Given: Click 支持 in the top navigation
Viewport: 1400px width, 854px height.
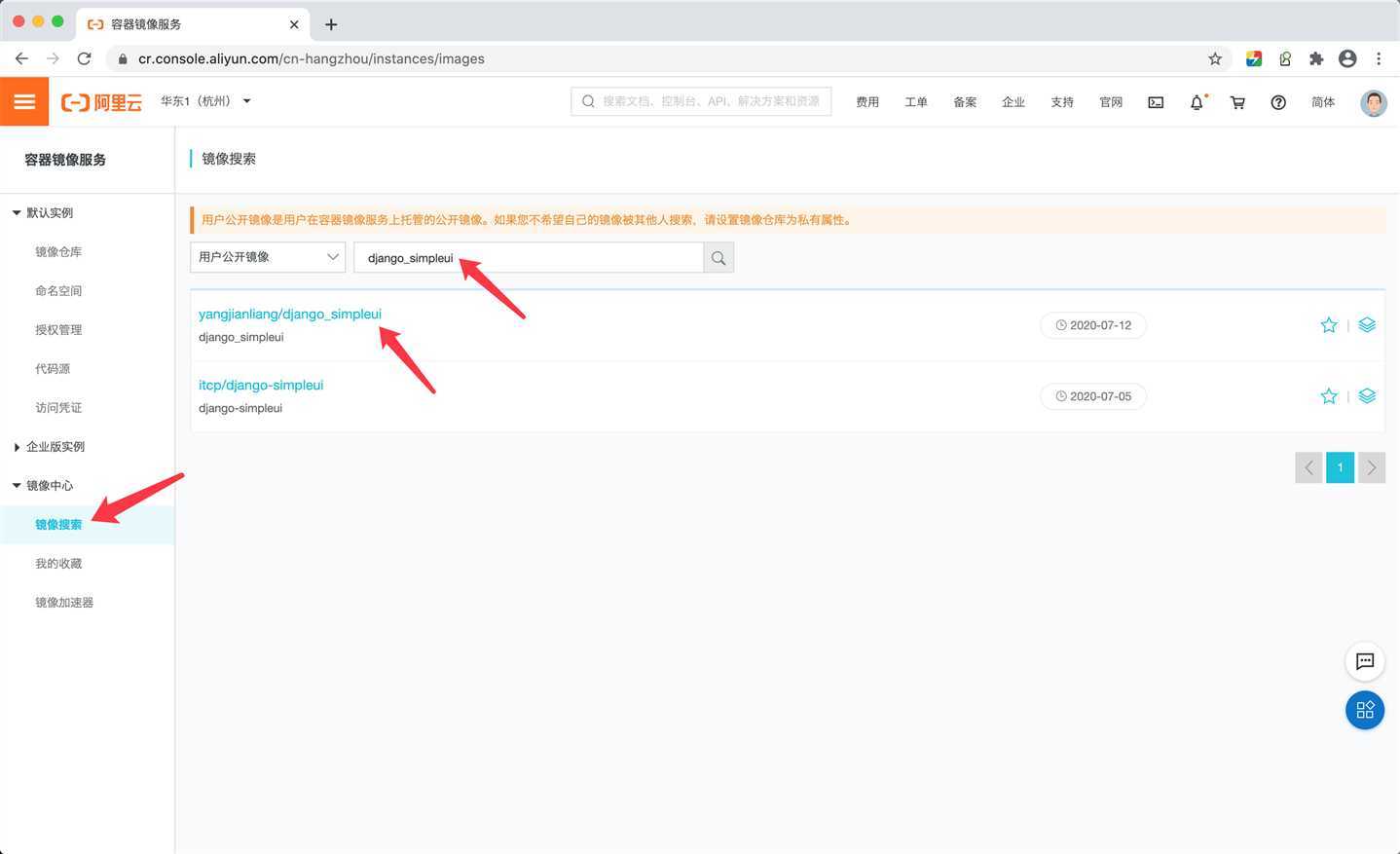Looking at the screenshot, I should [1062, 102].
